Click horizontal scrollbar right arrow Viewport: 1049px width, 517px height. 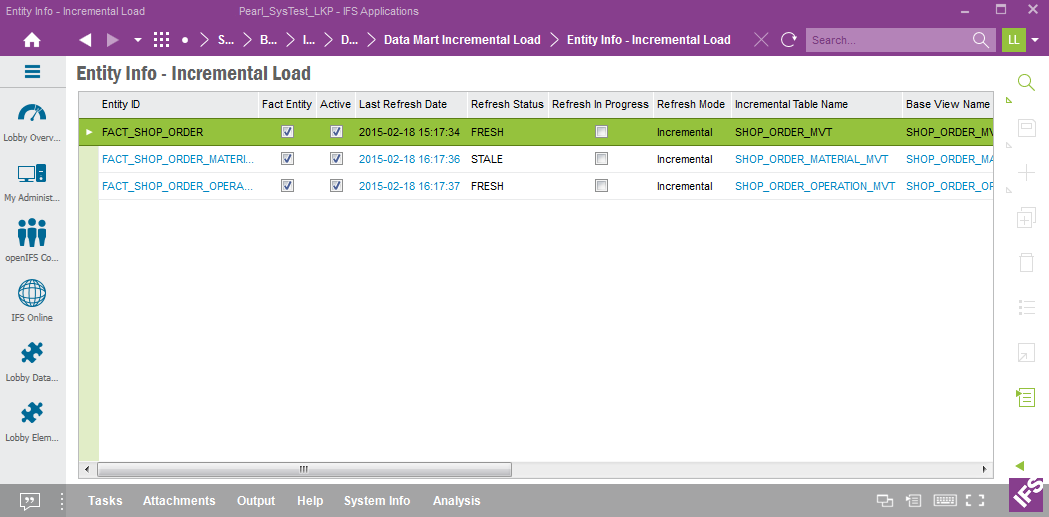984,469
